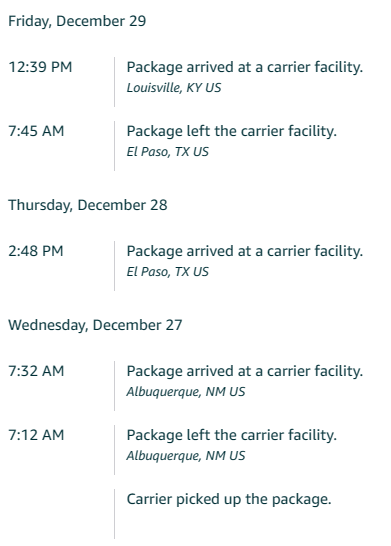The height and width of the screenshot is (546, 391).
Task: Click the 7:45 AM timestamp
Action: click(36, 131)
